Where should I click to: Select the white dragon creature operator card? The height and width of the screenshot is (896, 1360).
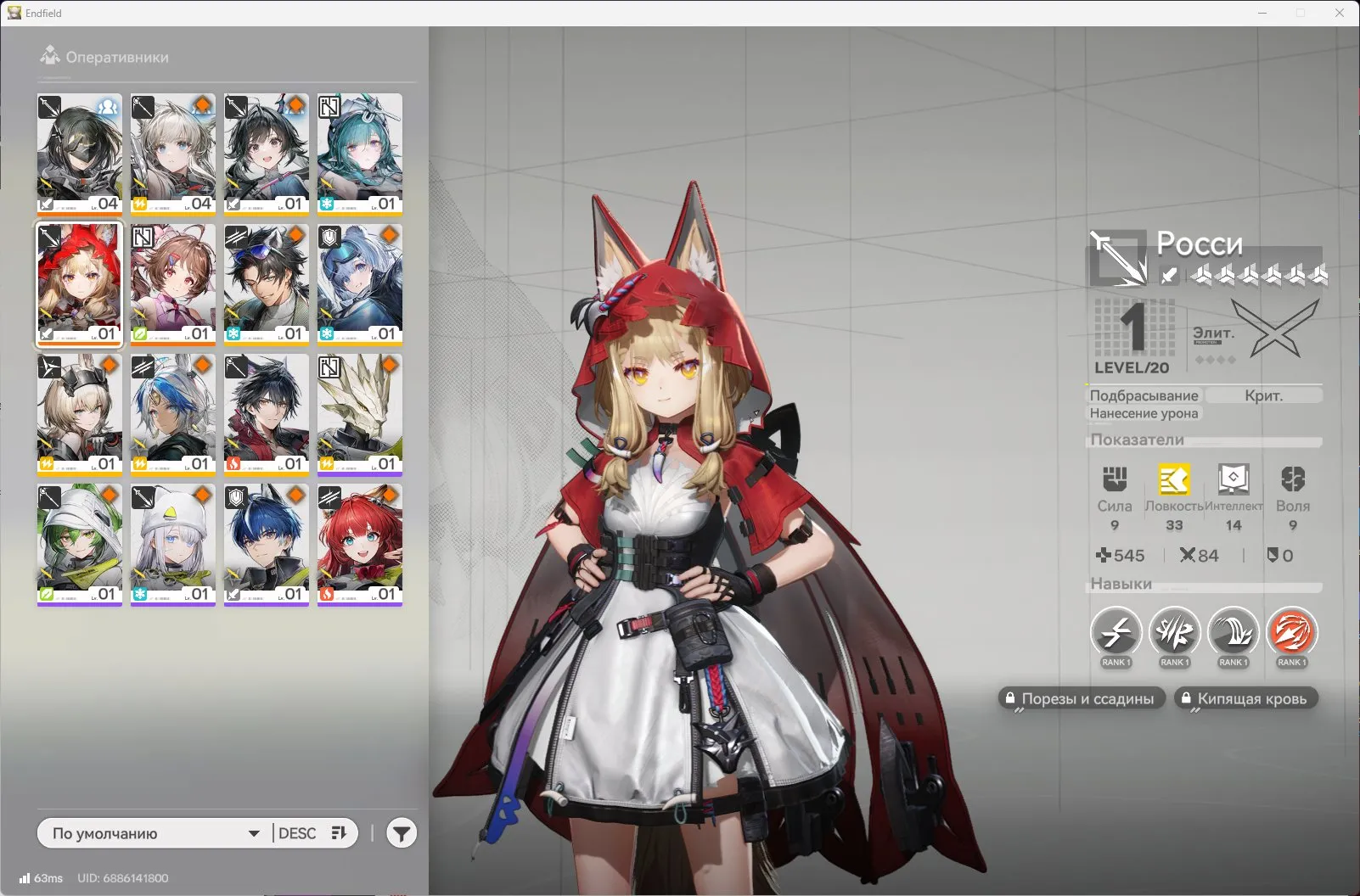point(360,414)
